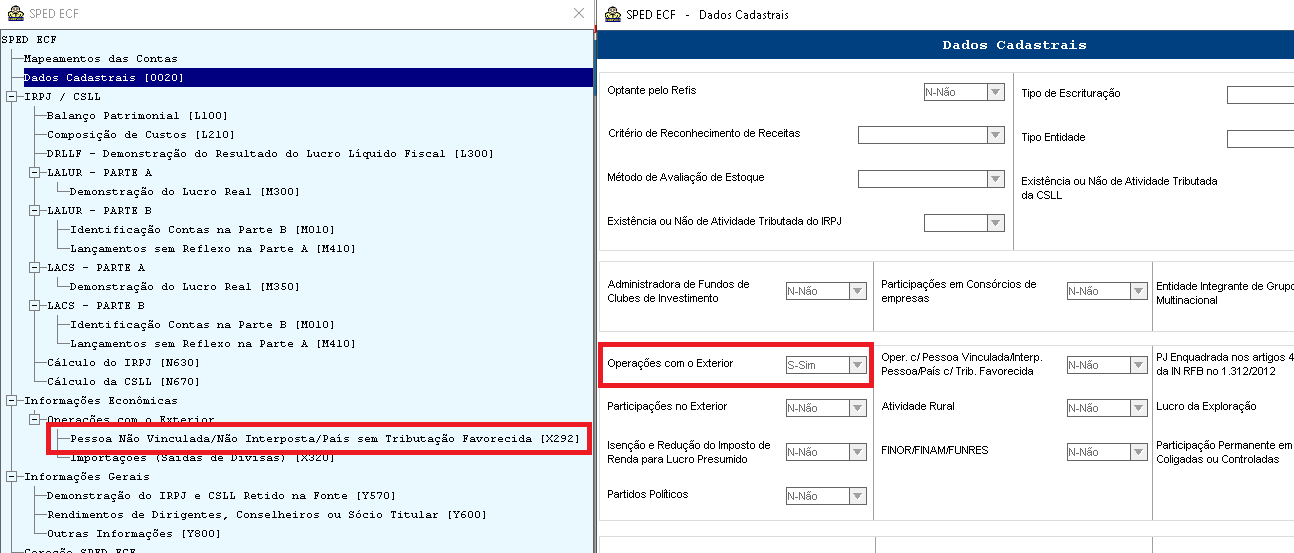1294x553 pixels.
Task: Open Identificação Contas na Parte B under LACS
Action: click(x=202, y=325)
